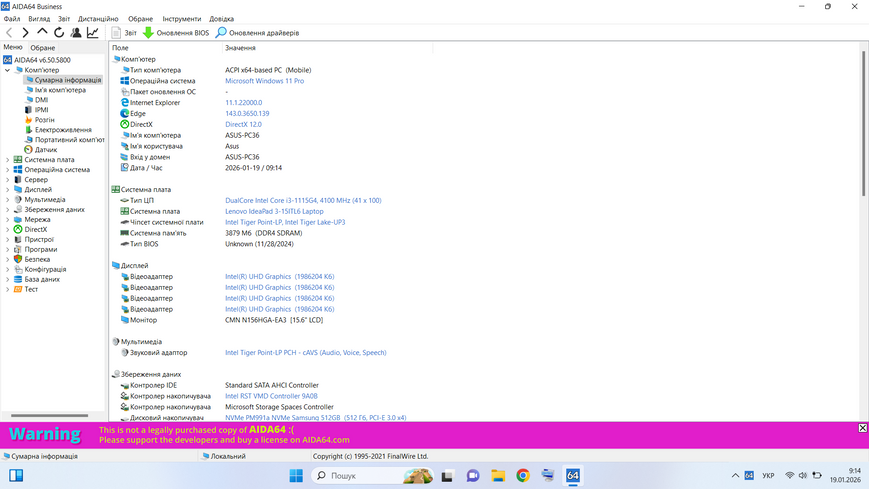Image resolution: width=869 pixels, height=489 pixels.
Task: Refresh the view with the Refresh icon
Action: [x=59, y=33]
